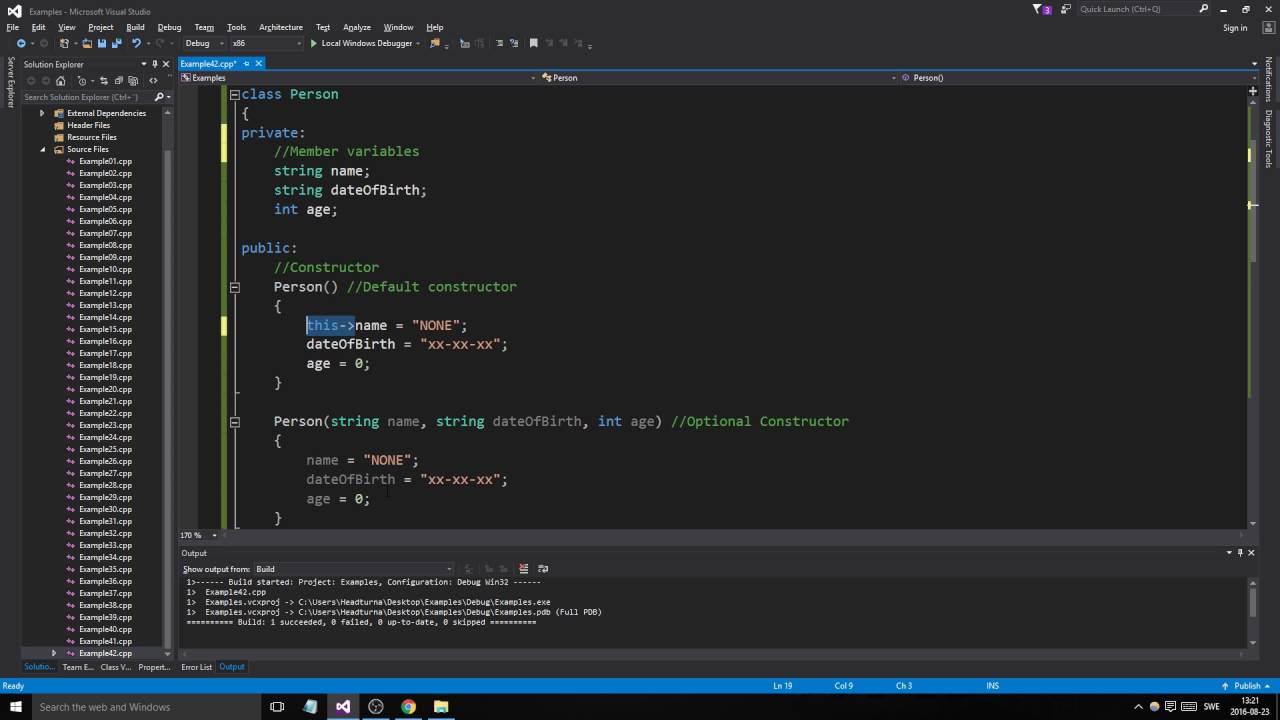Collapse the Source Files folder

tap(43, 149)
